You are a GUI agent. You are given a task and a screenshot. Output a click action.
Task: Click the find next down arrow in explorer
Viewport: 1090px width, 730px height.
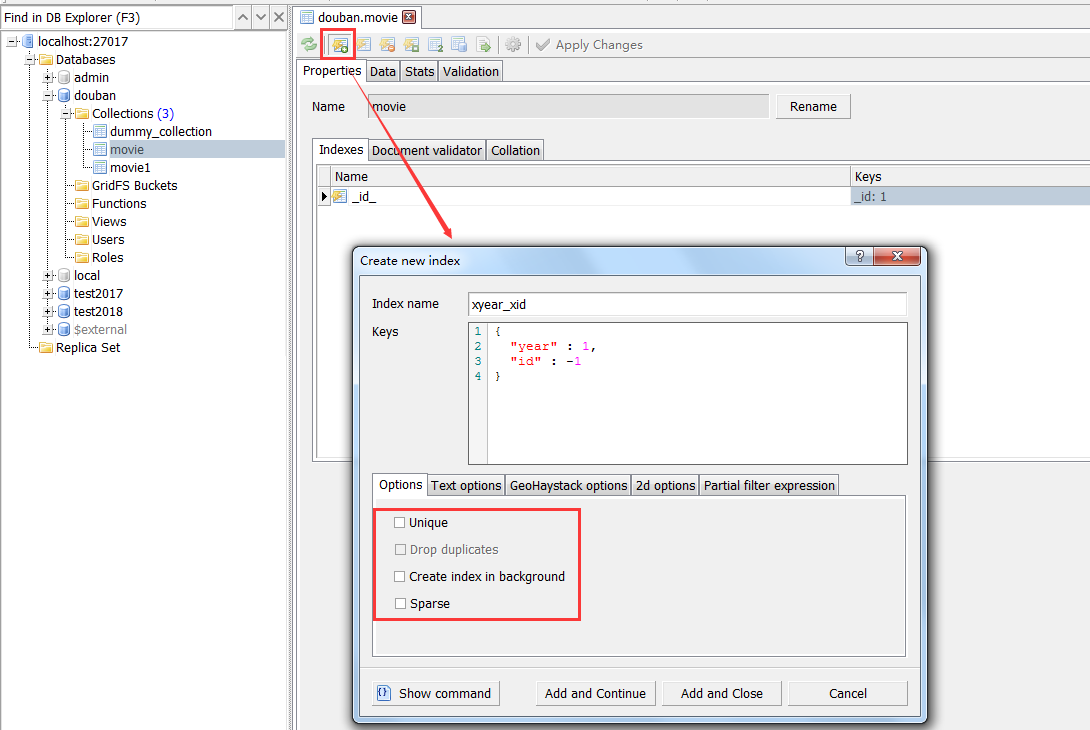pos(261,17)
